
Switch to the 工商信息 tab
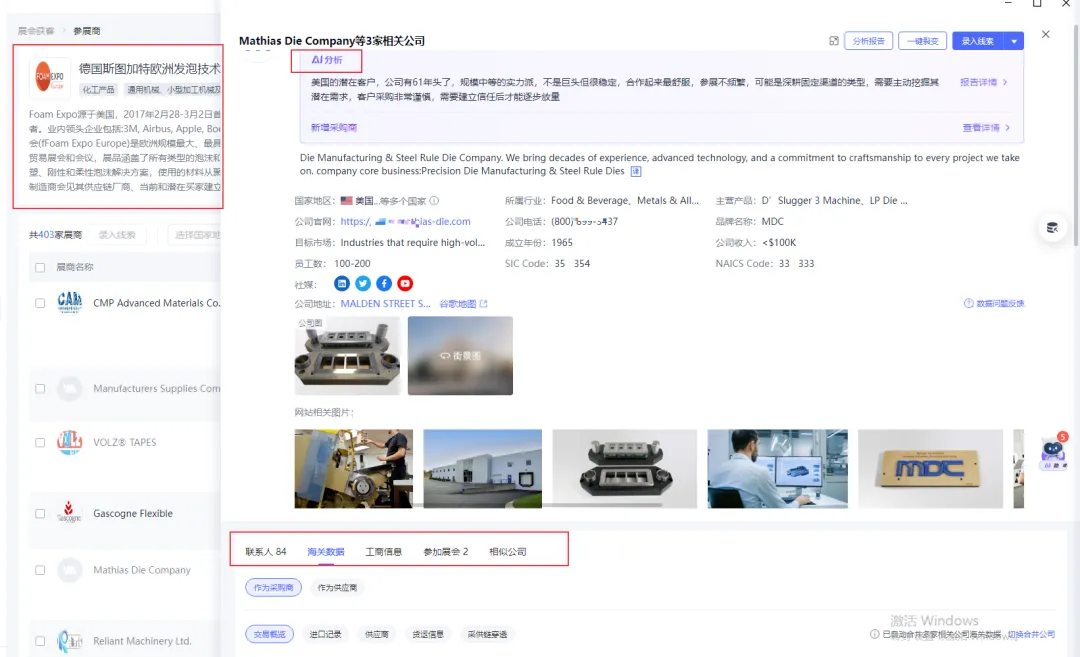(x=384, y=552)
